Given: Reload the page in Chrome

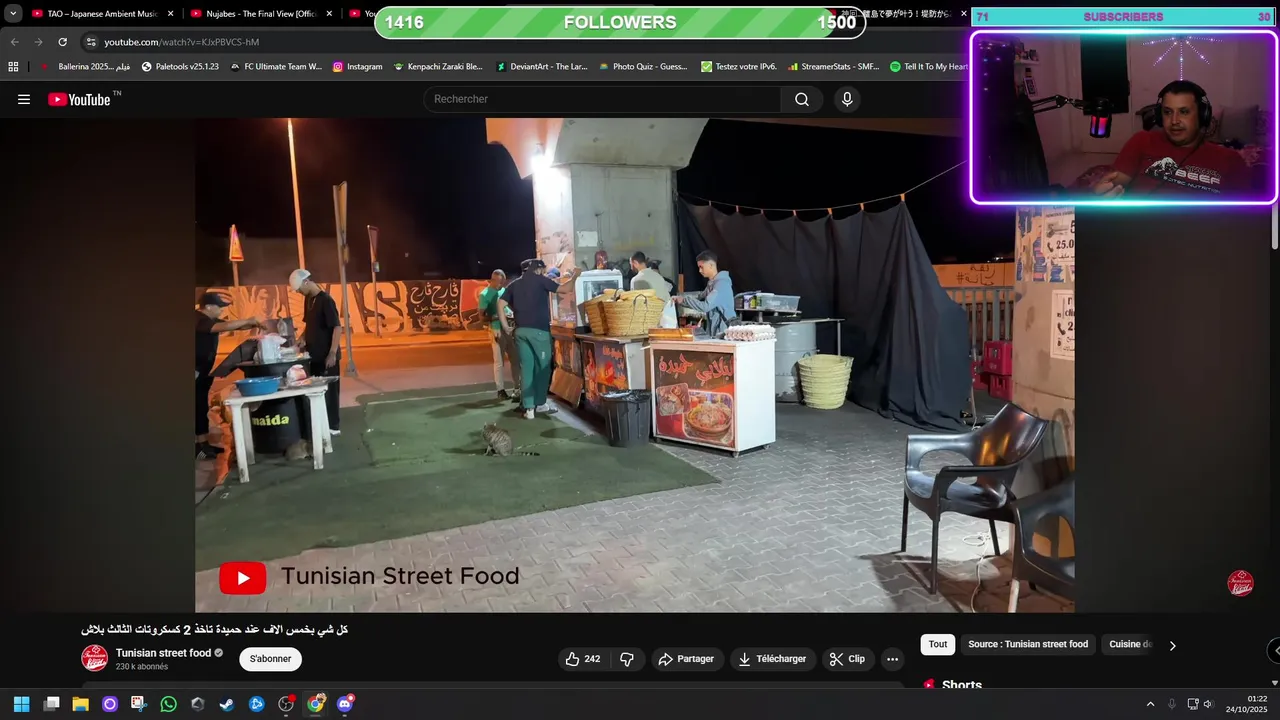Looking at the screenshot, I should [62, 42].
